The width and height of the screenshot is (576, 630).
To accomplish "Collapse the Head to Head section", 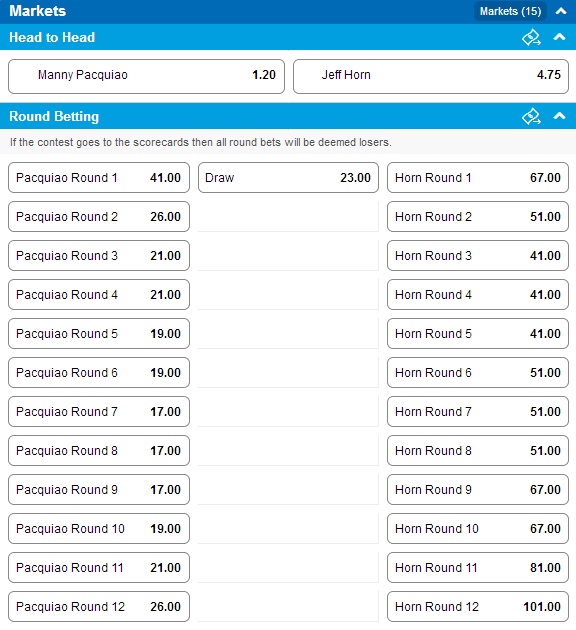I will click(560, 37).
